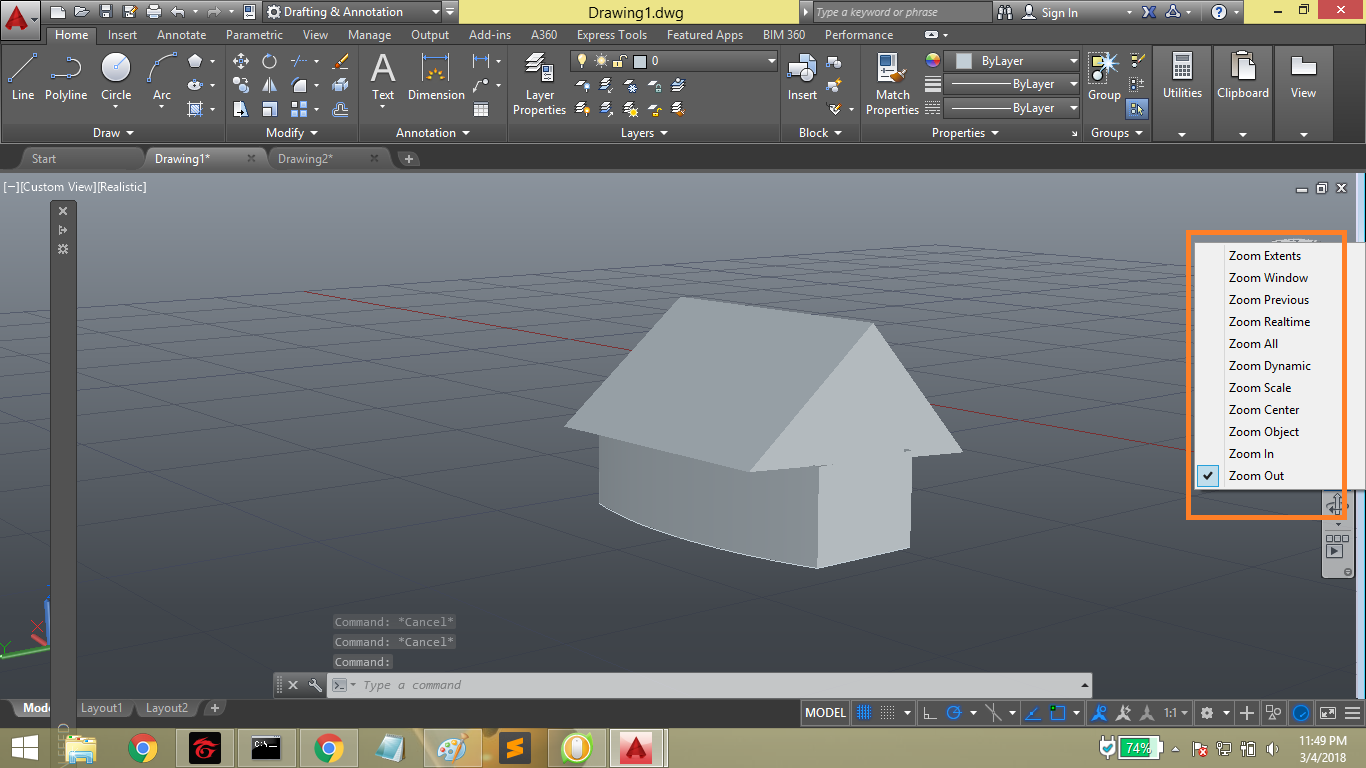Expand the Modify panel
Screen dimensions: 1366x768
click(x=292, y=133)
